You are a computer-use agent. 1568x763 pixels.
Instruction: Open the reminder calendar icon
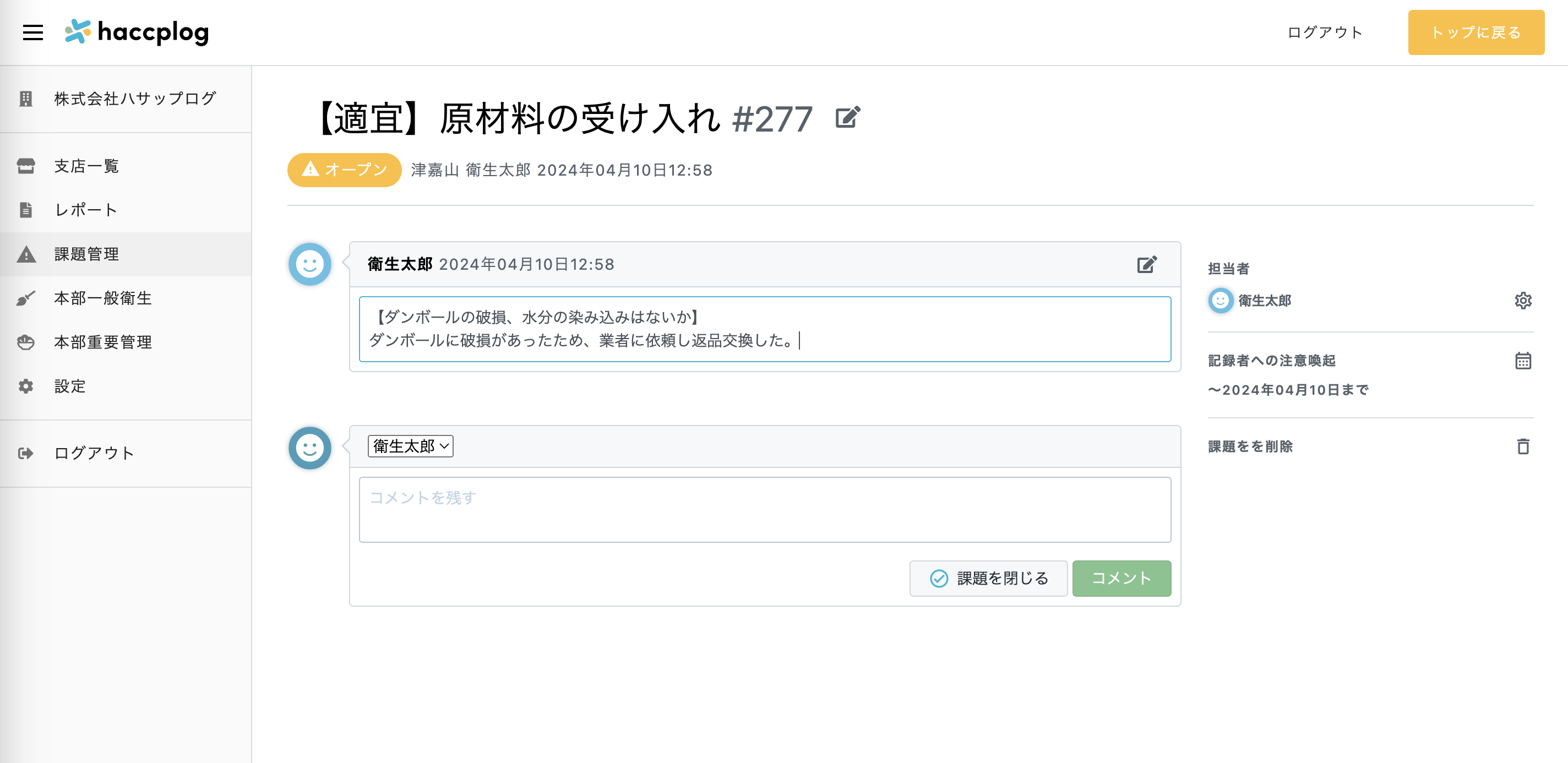(1523, 361)
